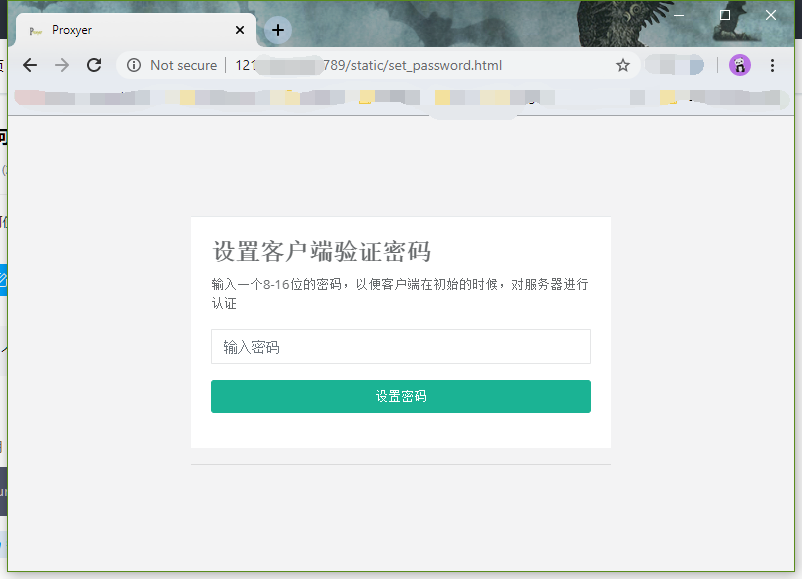Click the 设置客户端验证密码 heading

coord(321,251)
